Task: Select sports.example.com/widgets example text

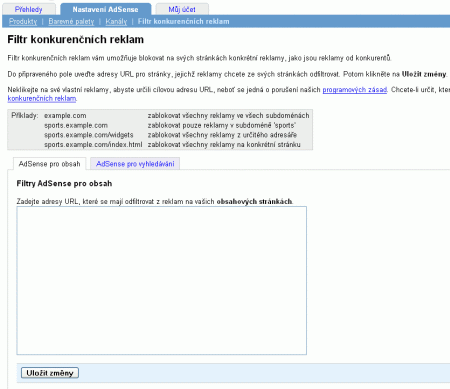Action: tap(89, 135)
